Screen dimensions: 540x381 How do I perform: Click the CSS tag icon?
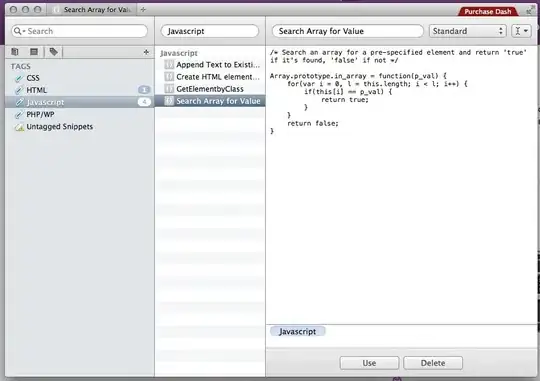(x=19, y=78)
